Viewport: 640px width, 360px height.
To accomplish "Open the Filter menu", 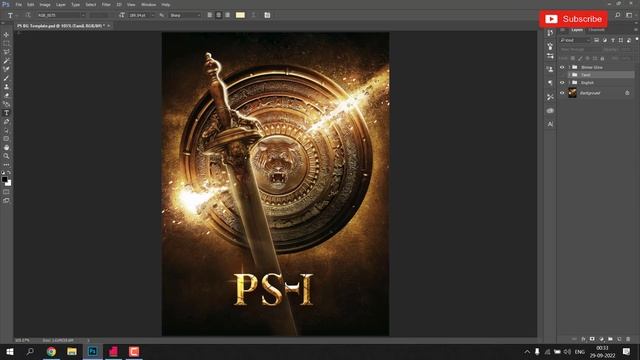I will [x=106, y=4].
